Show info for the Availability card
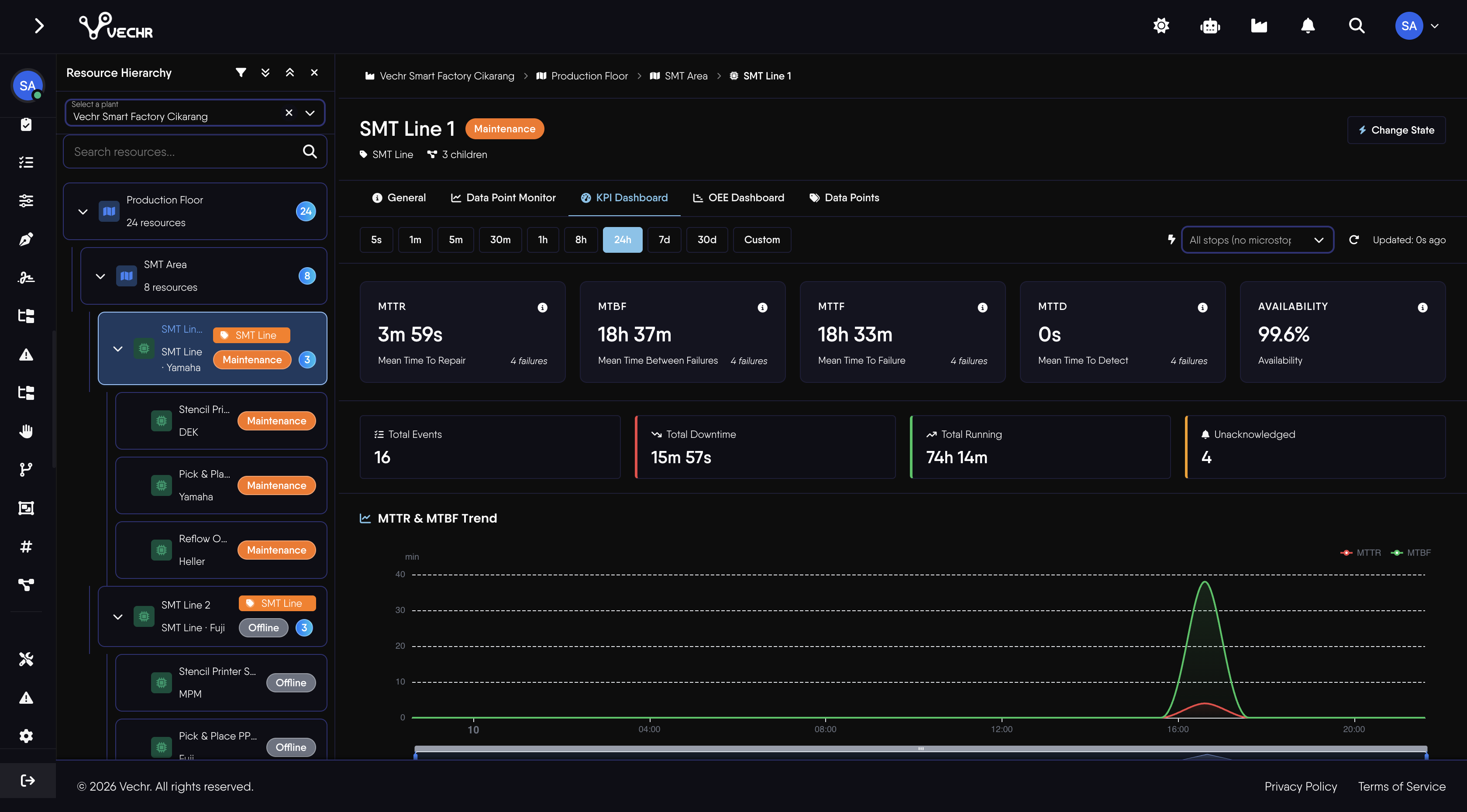 (1422, 307)
